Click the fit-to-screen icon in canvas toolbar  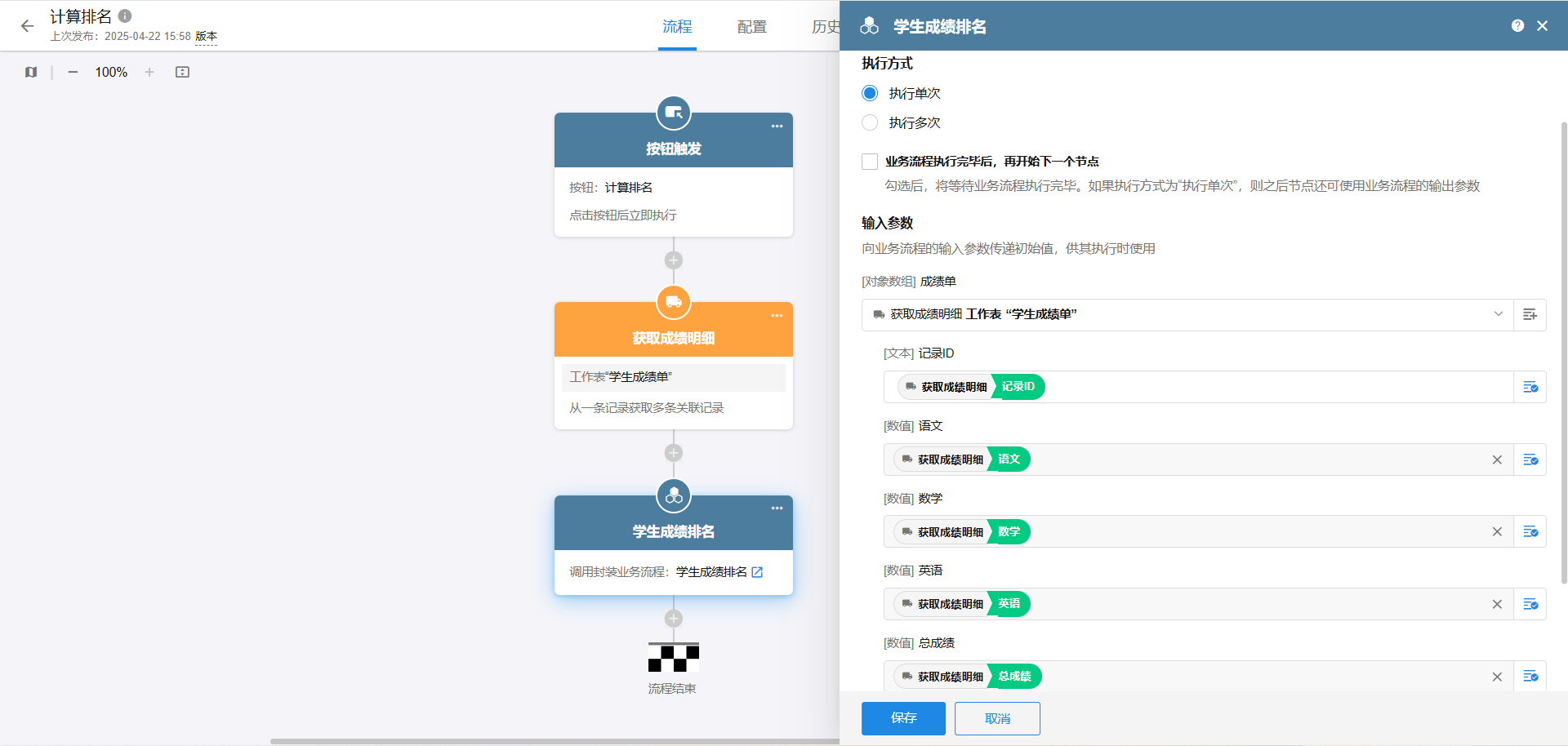coord(182,72)
